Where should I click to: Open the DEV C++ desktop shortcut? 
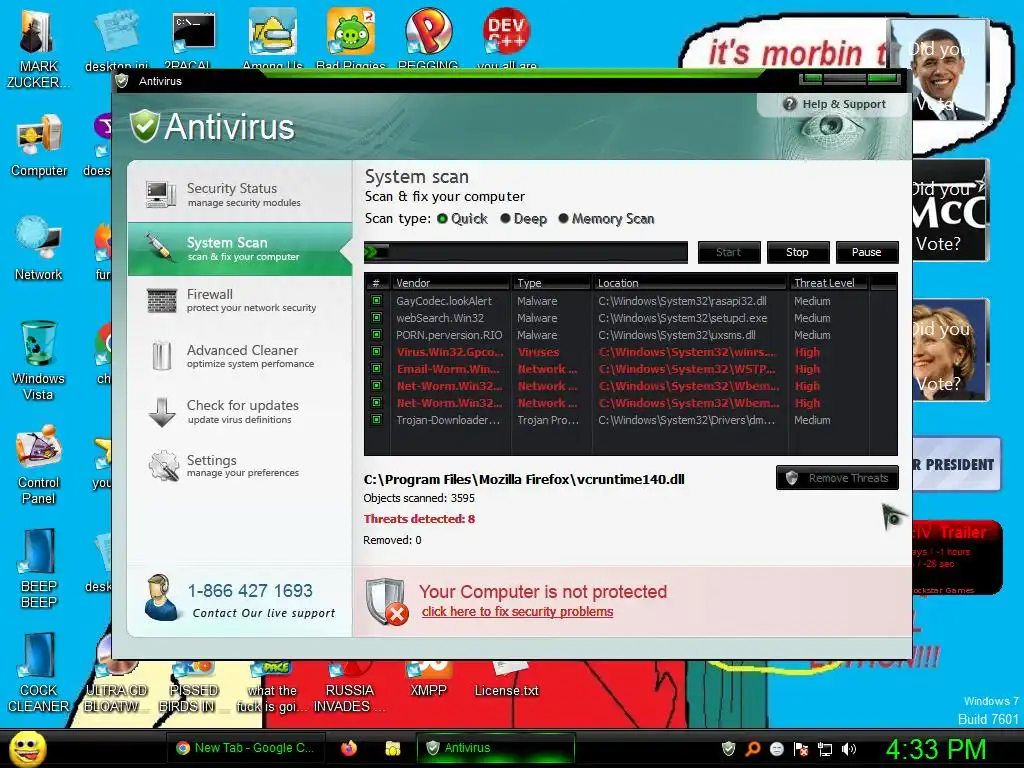click(507, 38)
